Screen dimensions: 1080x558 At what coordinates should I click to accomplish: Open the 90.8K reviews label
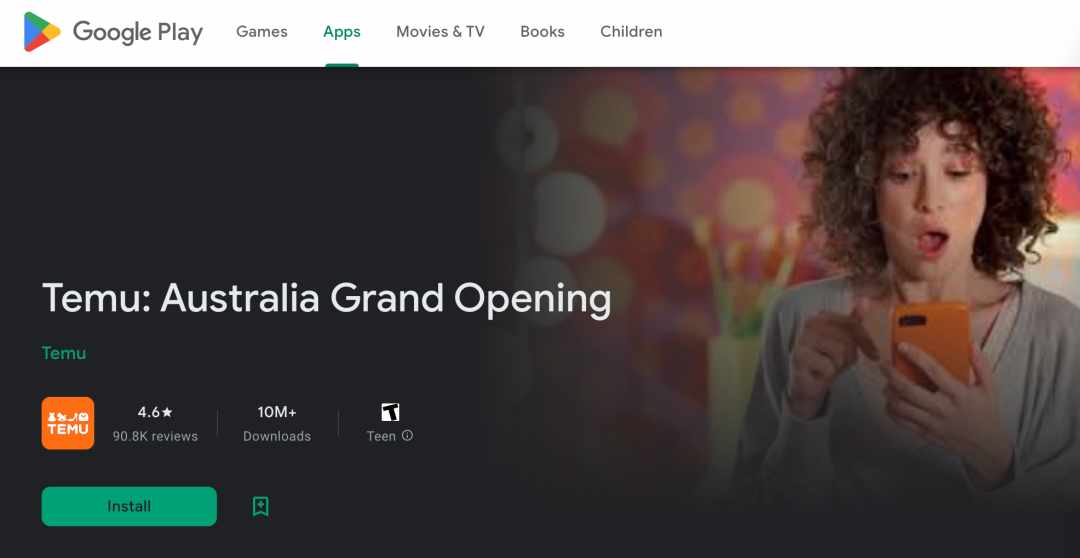[155, 436]
